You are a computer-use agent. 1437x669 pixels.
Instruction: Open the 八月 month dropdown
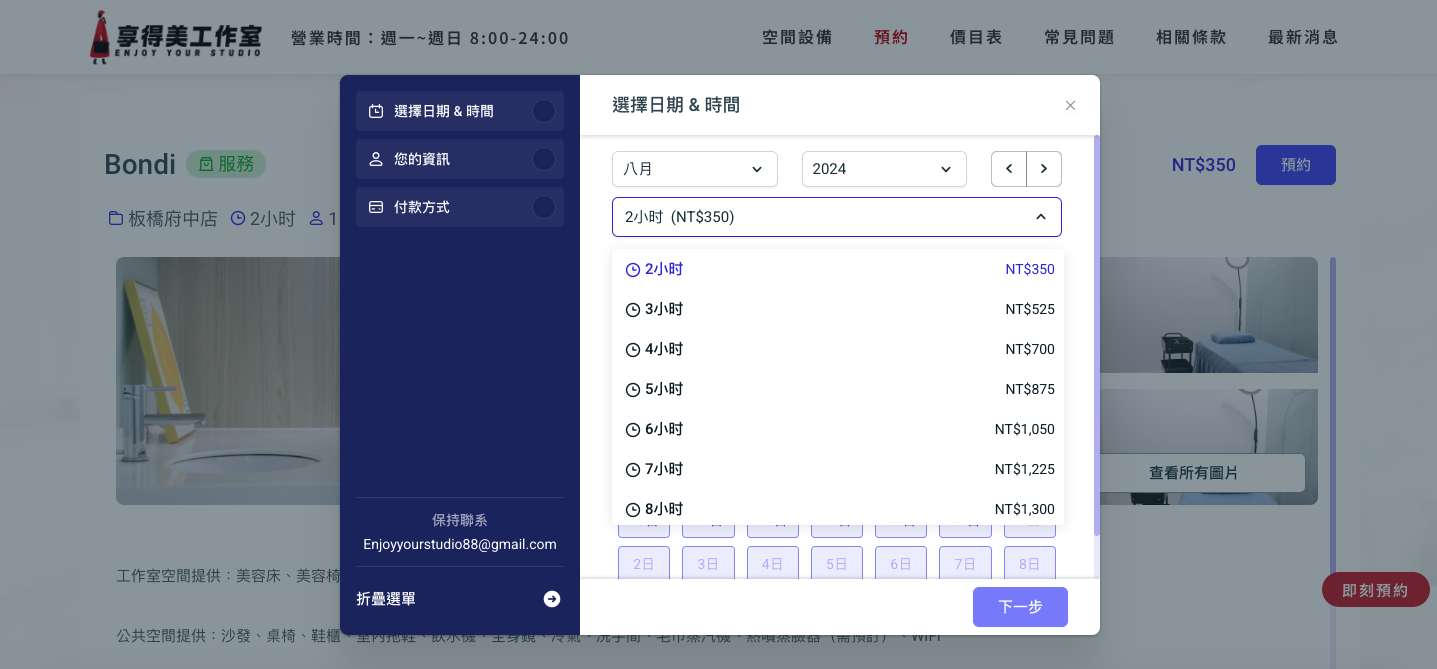[694, 169]
